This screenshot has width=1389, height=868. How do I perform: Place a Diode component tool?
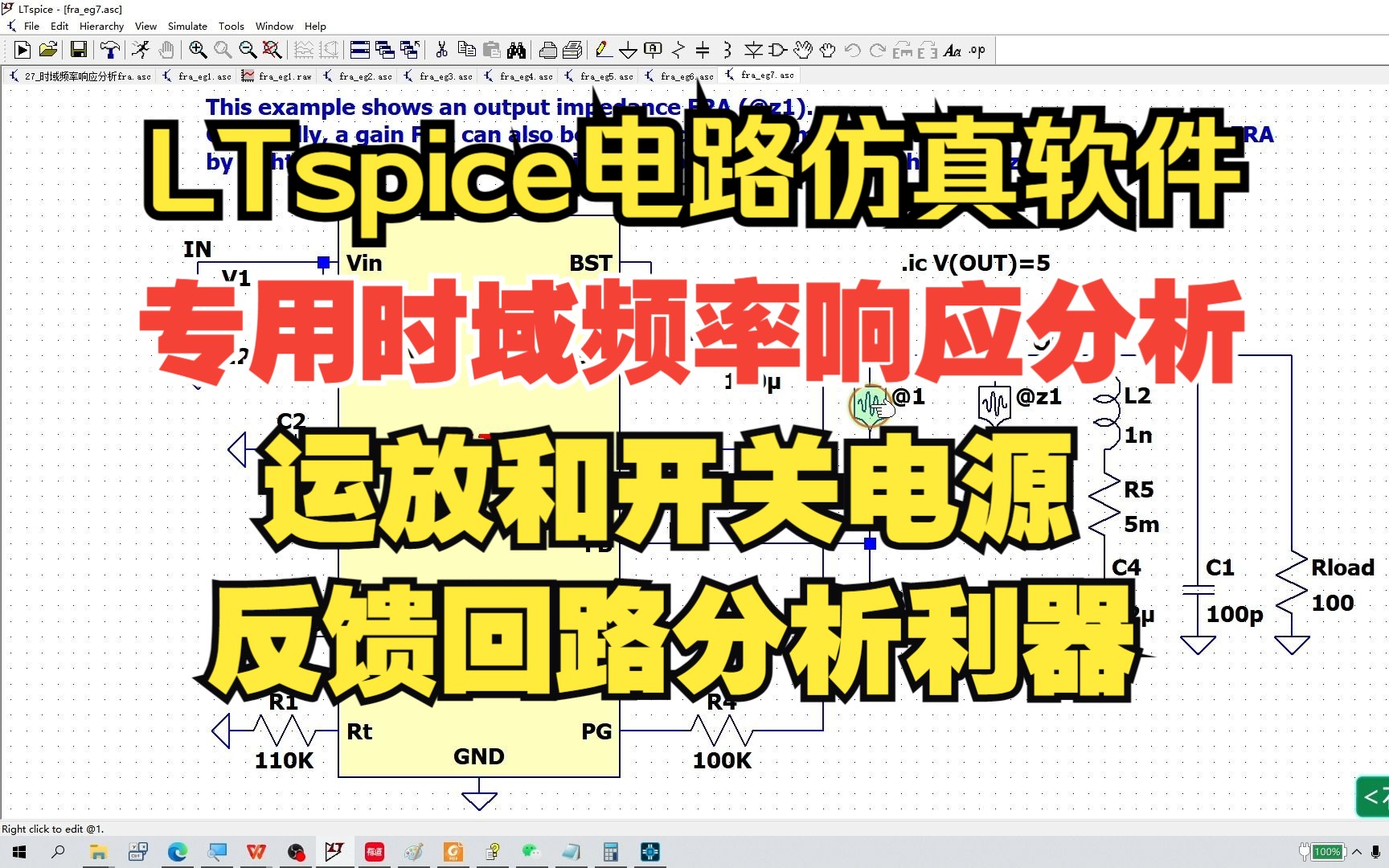pos(752,50)
